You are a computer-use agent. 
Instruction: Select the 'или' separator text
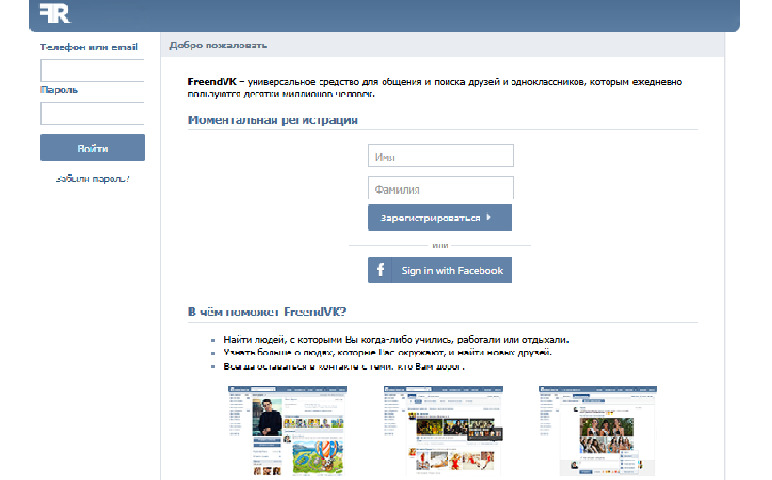click(x=440, y=245)
